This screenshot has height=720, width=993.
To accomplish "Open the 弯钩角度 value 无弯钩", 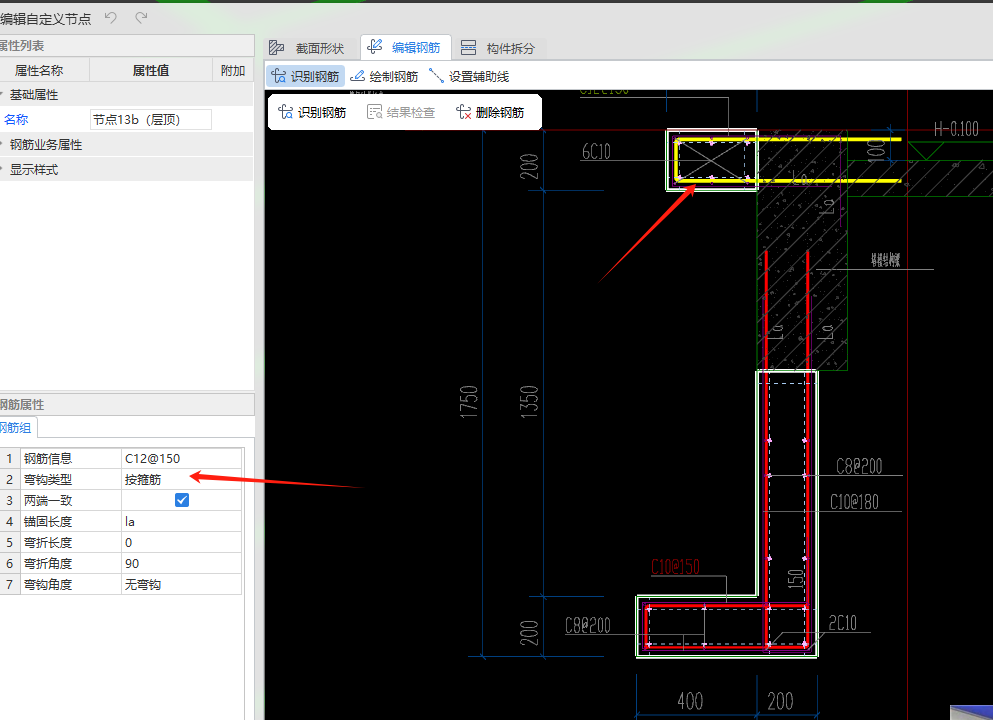I will pyautogui.click(x=181, y=584).
